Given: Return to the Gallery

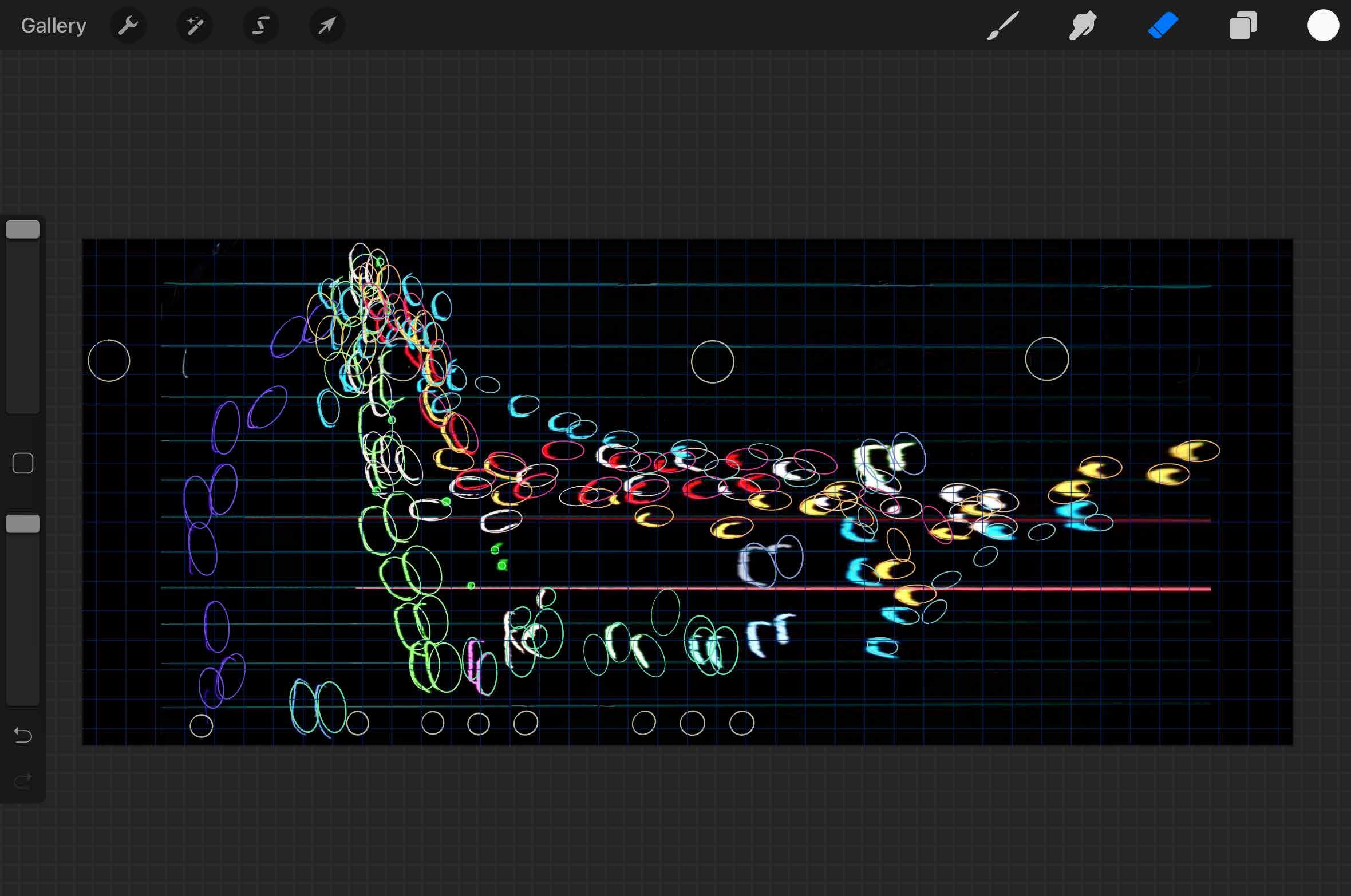Looking at the screenshot, I should (x=53, y=26).
